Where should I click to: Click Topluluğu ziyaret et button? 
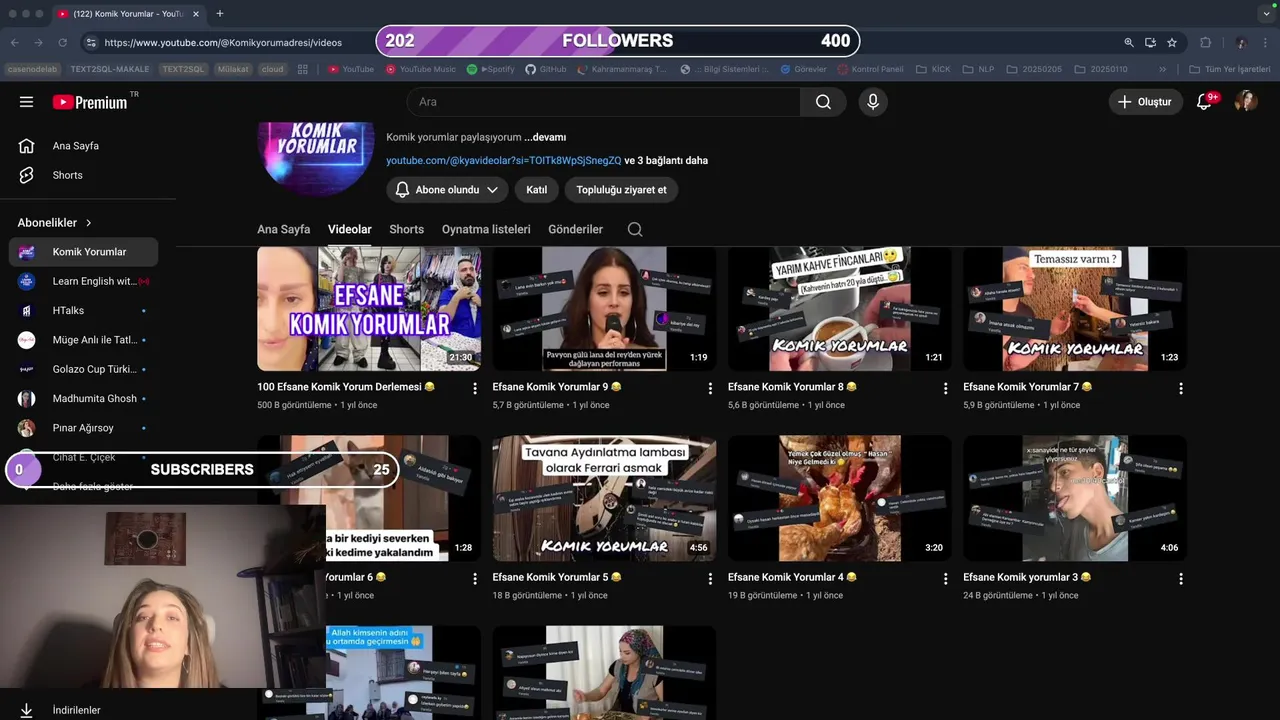click(621, 190)
